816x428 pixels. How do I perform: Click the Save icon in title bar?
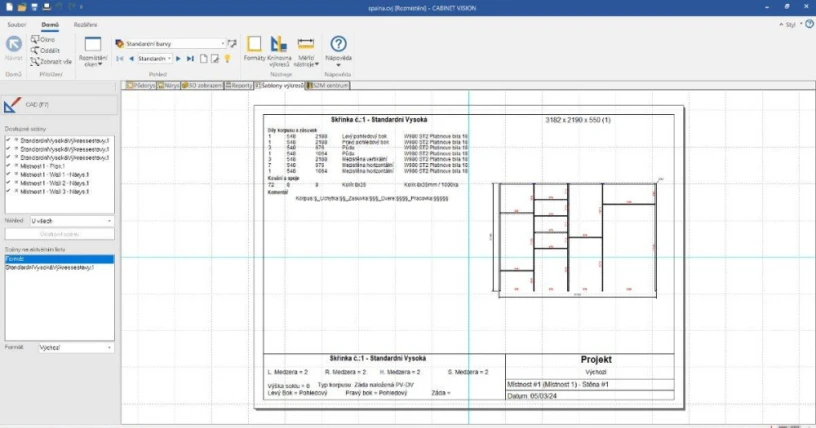click(34, 7)
